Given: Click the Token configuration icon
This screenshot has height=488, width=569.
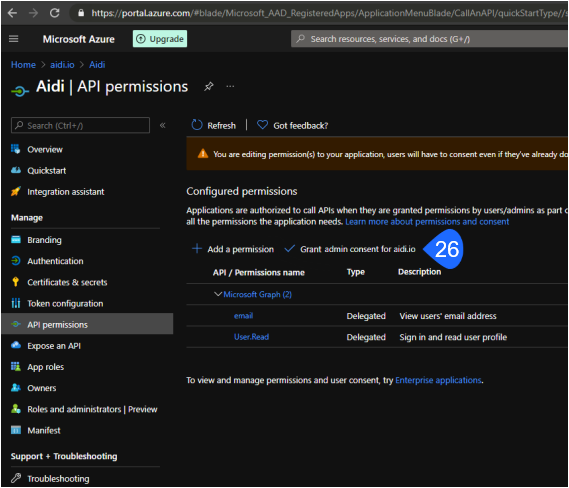Looking at the screenshot, I should pyautogui.click(x=16, y=303).
